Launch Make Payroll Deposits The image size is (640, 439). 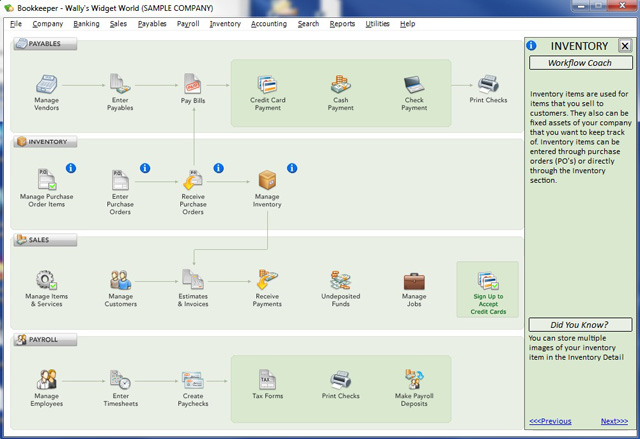tap(414, 381)
